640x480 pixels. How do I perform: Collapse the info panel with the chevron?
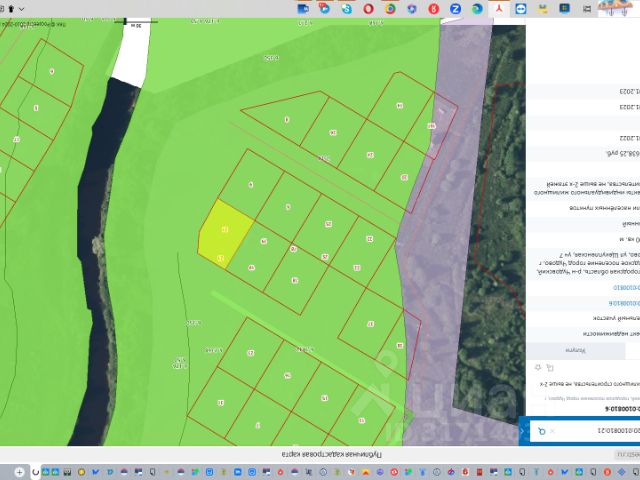[523, 431]
